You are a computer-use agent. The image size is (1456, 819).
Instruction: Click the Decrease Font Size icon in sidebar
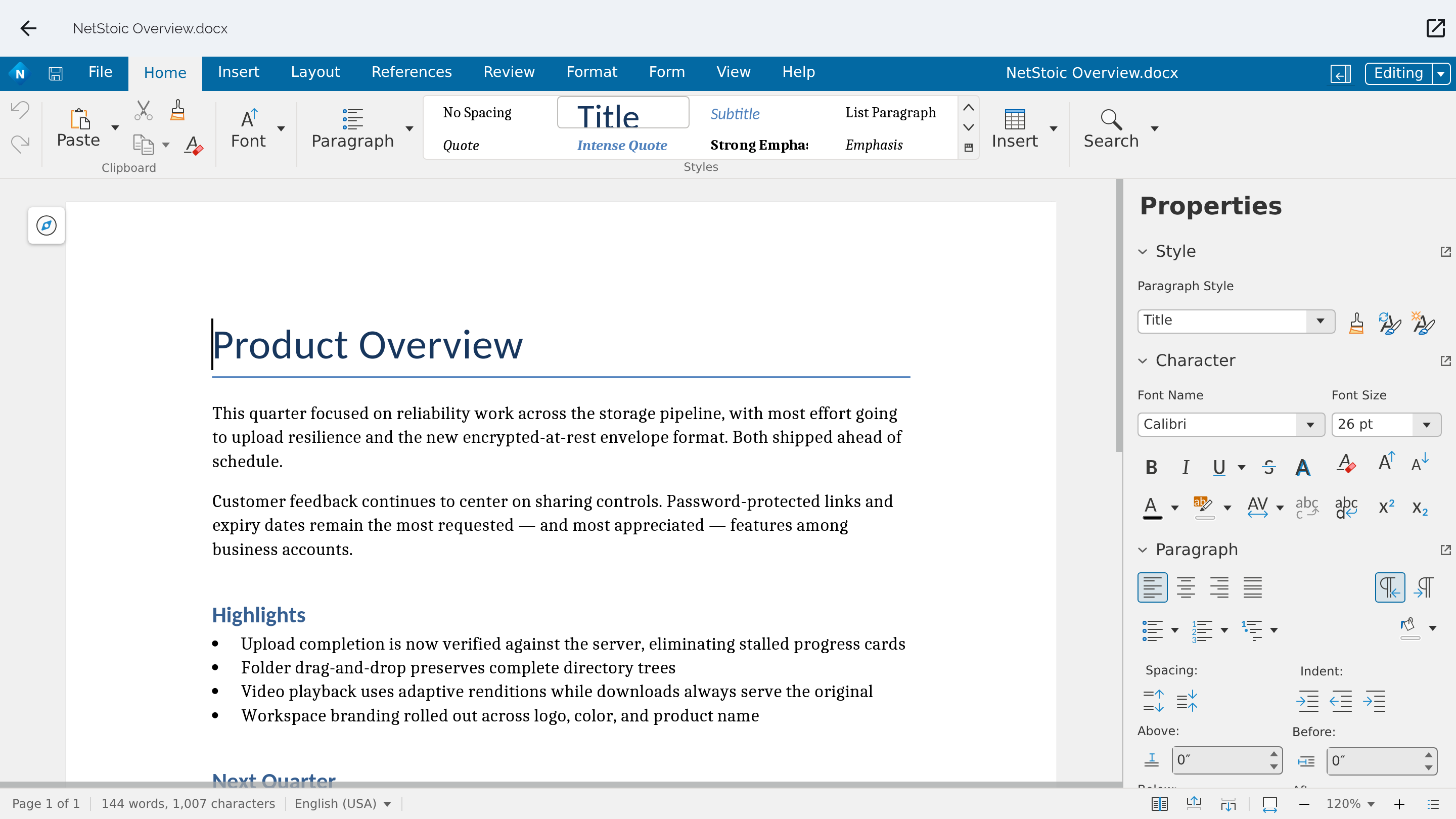[1420, 463]
